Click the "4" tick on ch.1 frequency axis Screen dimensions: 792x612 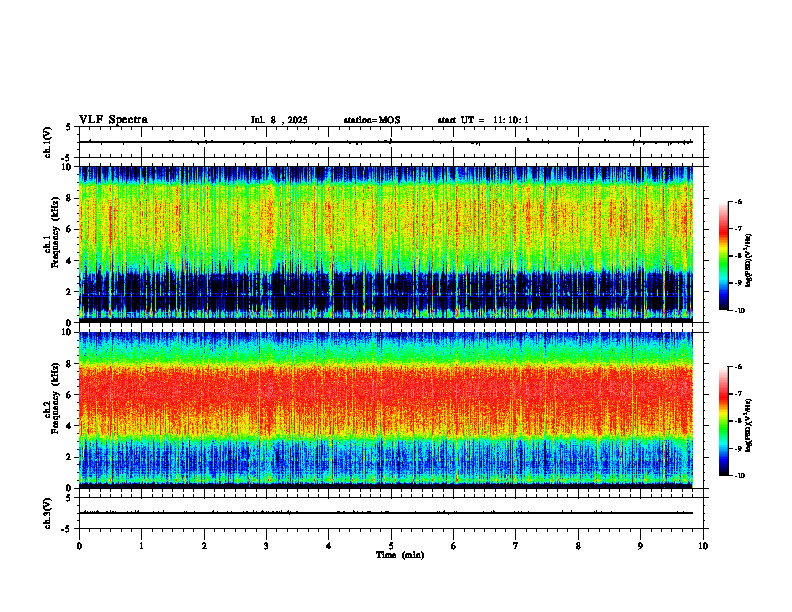[x=69, y=261]
